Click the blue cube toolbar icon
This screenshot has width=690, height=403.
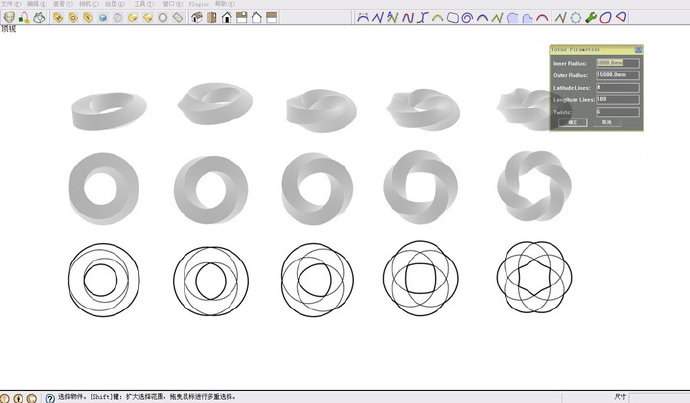103,18
